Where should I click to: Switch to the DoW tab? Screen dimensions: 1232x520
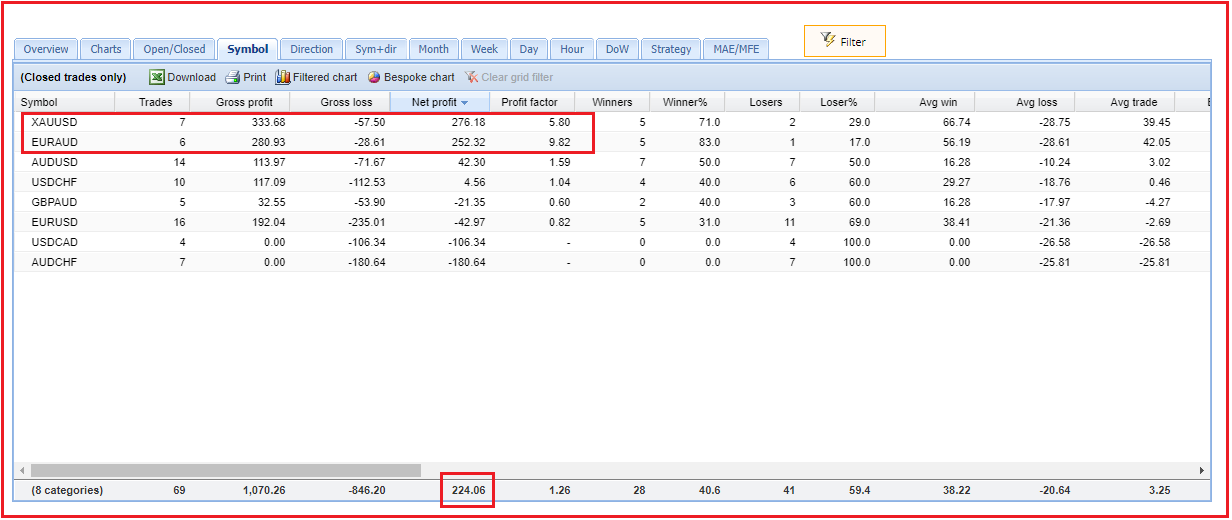pos(618,49)
